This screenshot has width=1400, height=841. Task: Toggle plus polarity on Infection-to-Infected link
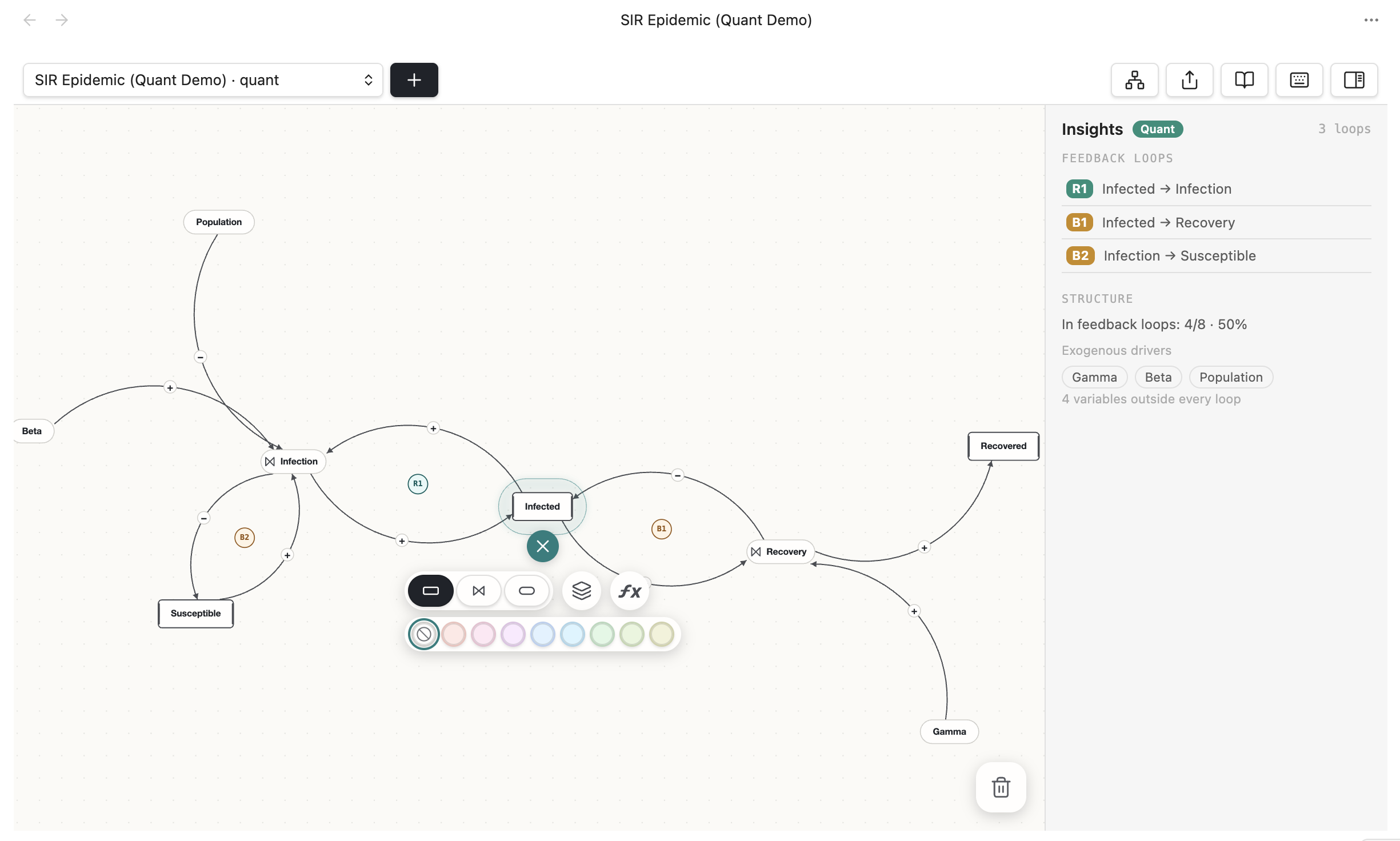coord(402,540)
